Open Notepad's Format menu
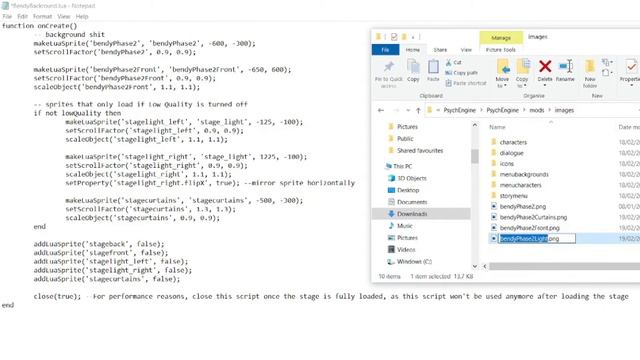 pos(42,16)
